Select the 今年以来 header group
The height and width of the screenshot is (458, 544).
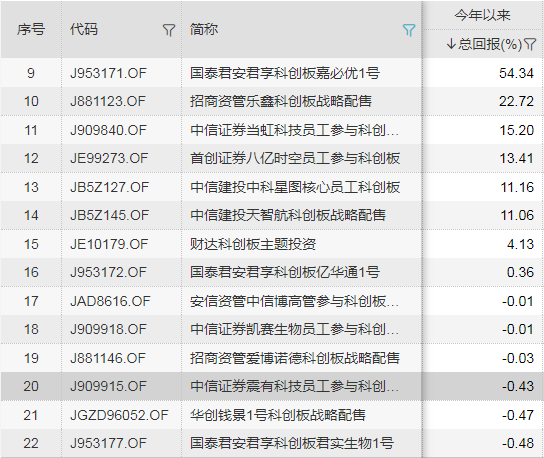[482, 15]
